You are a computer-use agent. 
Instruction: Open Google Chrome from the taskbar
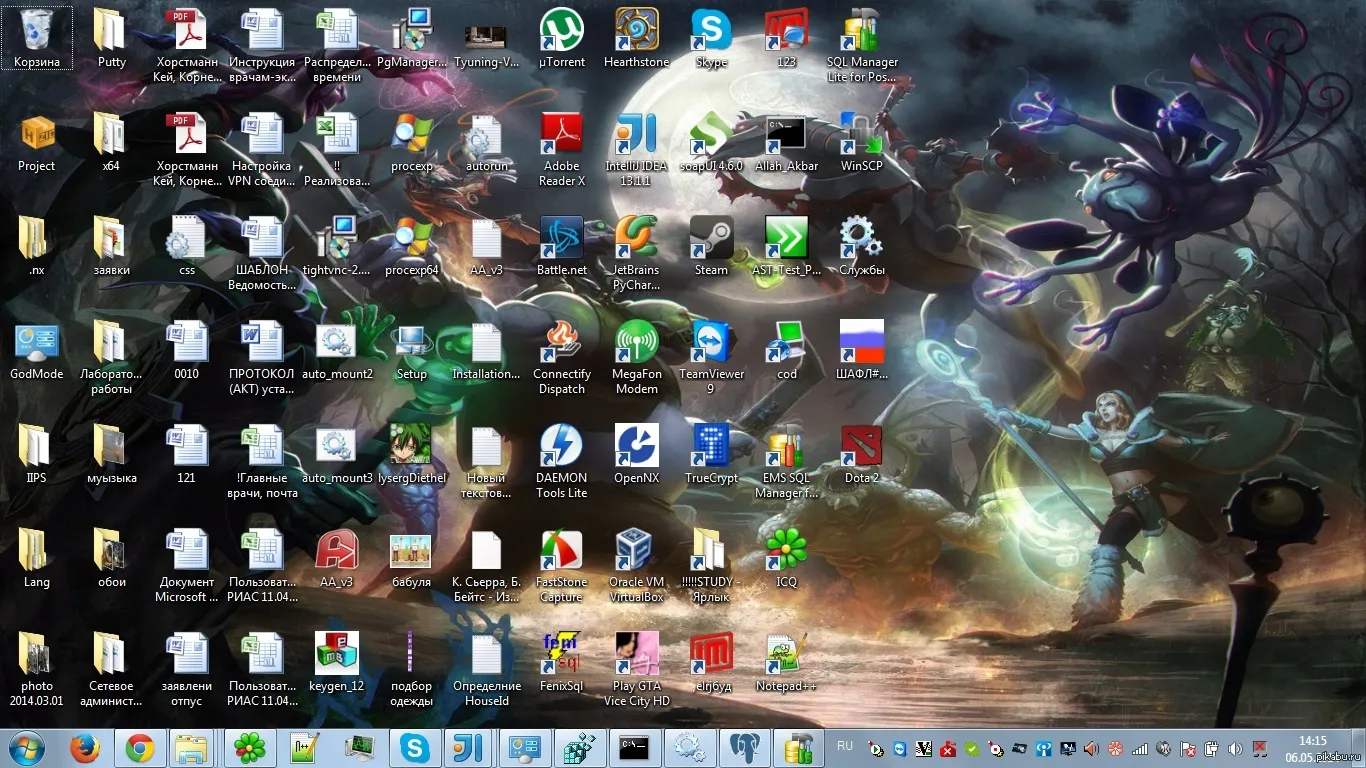coord(139,748)
